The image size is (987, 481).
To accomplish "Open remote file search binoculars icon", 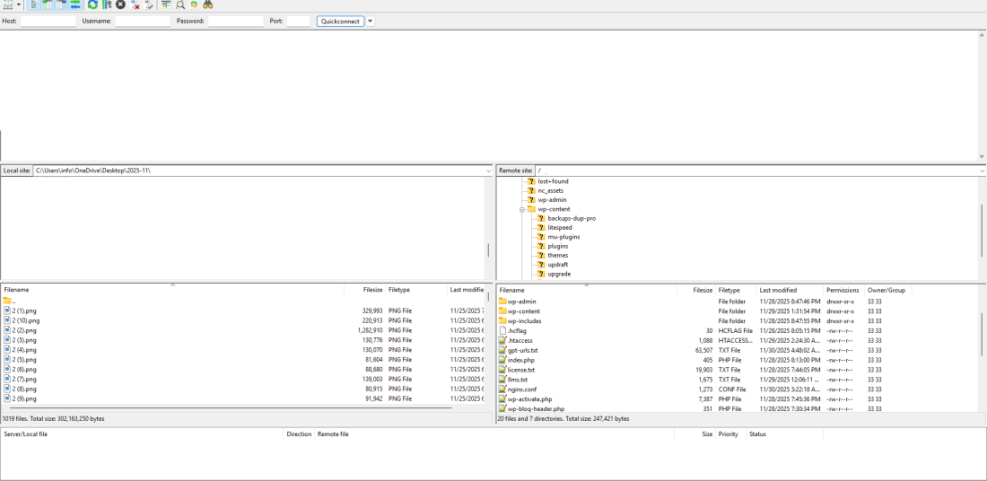I will pyautogui.click(x=208, y=5).
